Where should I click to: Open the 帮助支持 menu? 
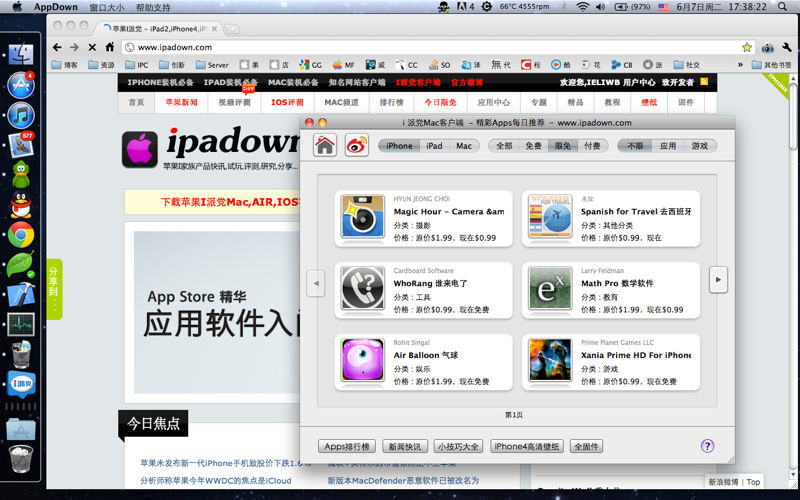(153, 7)
